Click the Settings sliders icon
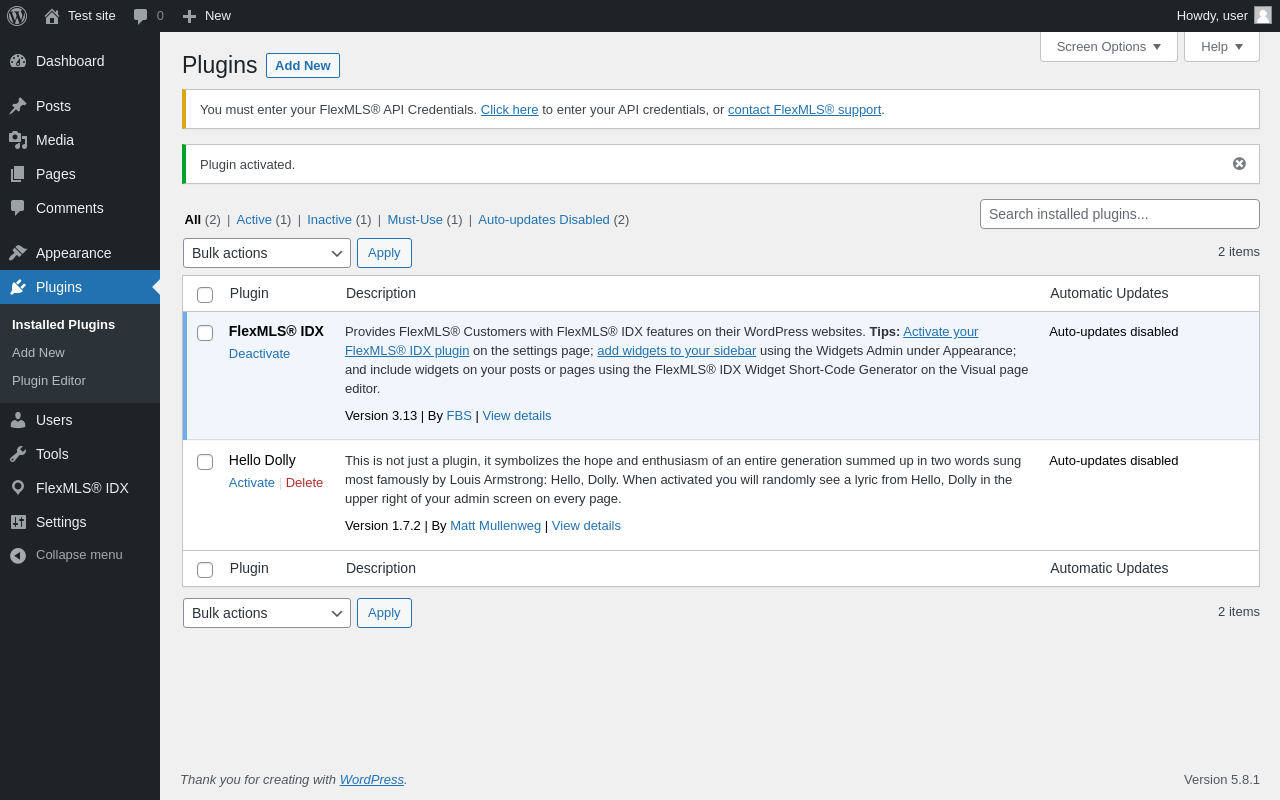The width and height of the screenshot is (1280, 800). pos(18,522)
